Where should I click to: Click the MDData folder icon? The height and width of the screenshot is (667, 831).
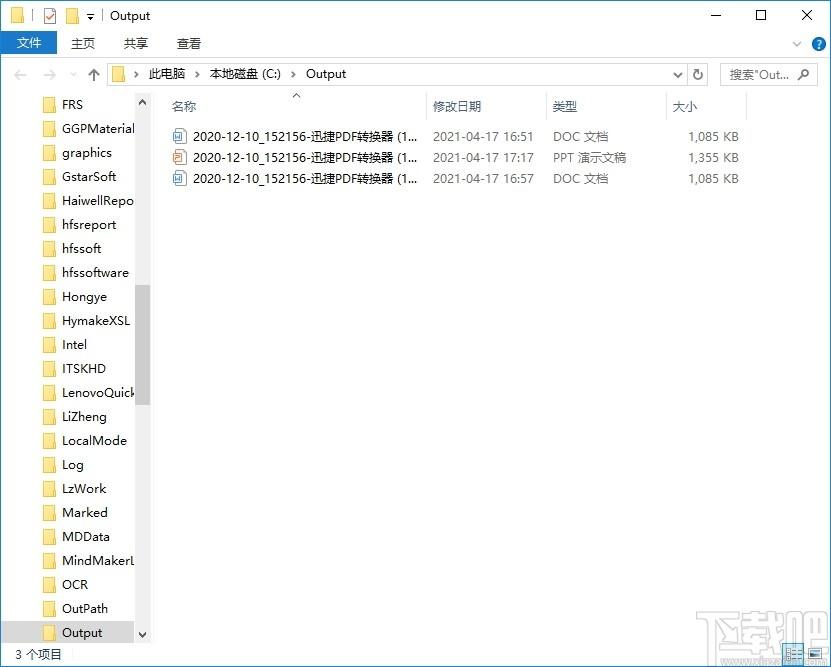point(49,537)
